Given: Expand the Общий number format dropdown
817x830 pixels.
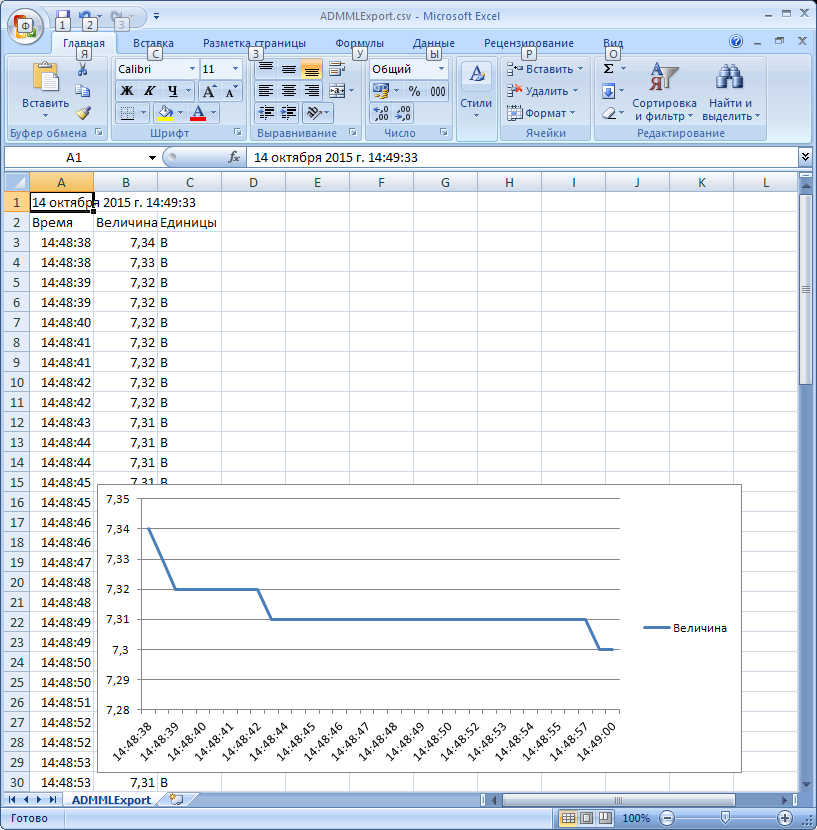Looking at the screenshot, I should tap(441, 69).
